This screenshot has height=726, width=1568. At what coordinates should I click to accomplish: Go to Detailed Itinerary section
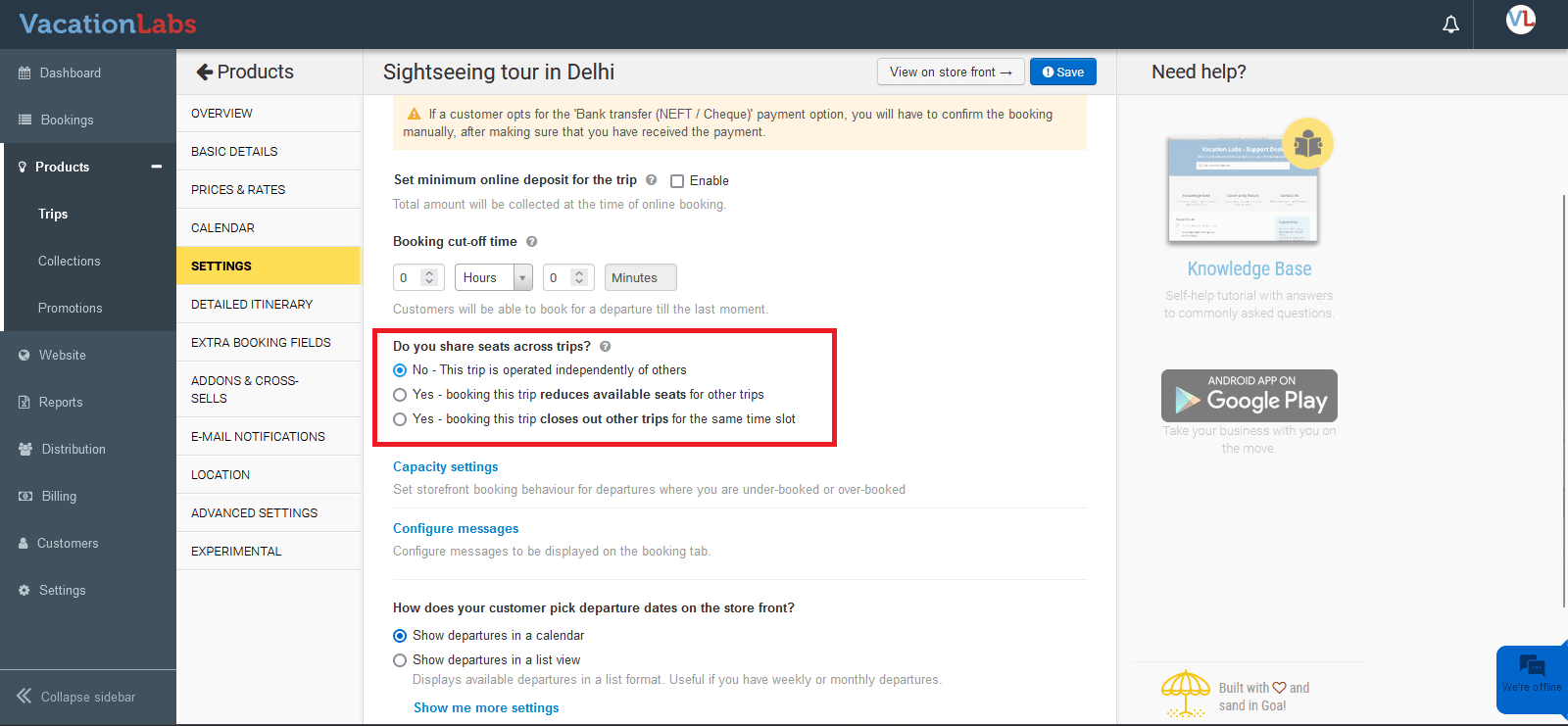tap(252, 305)
